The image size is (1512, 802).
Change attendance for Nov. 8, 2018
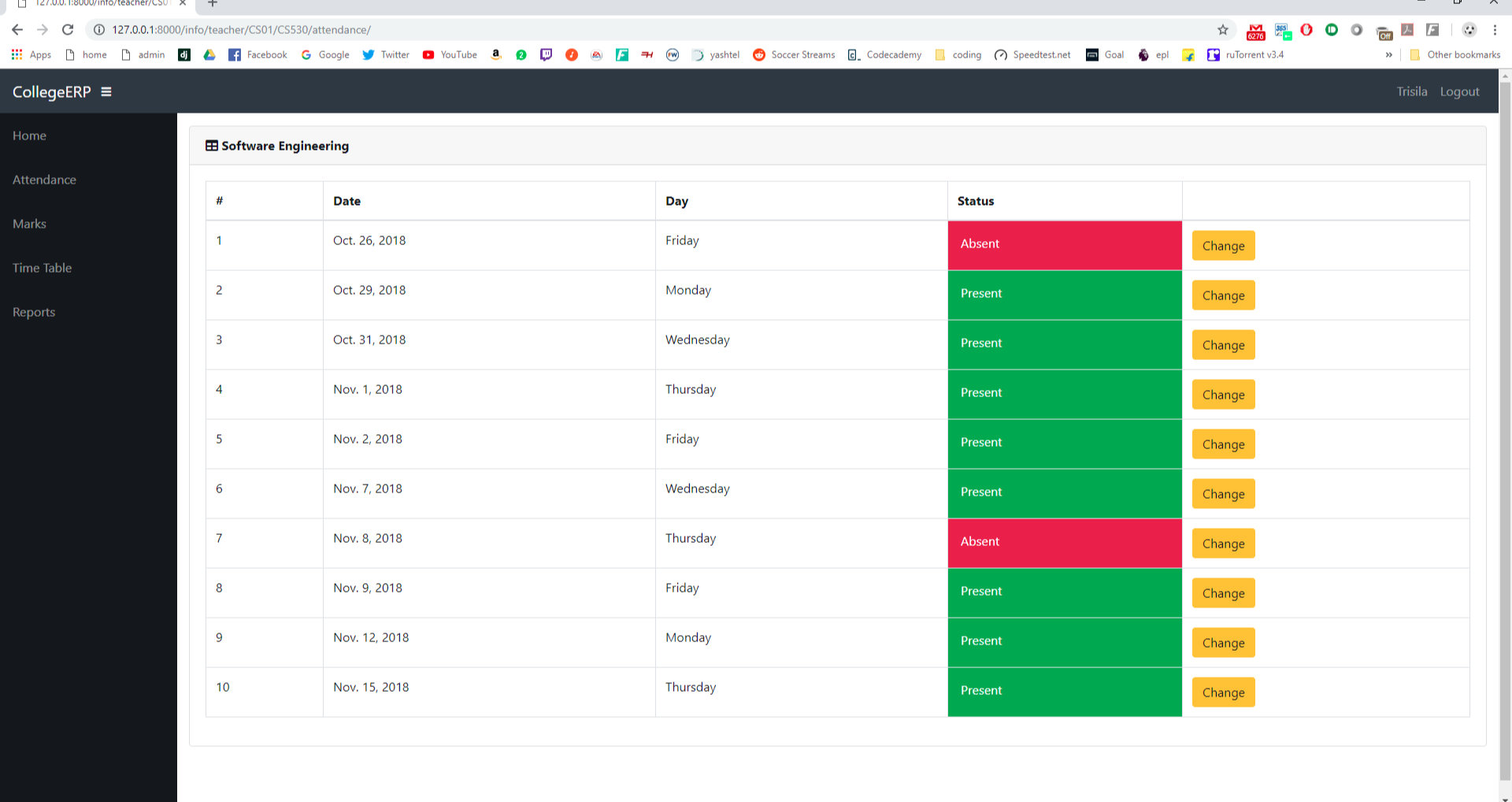1223,544
